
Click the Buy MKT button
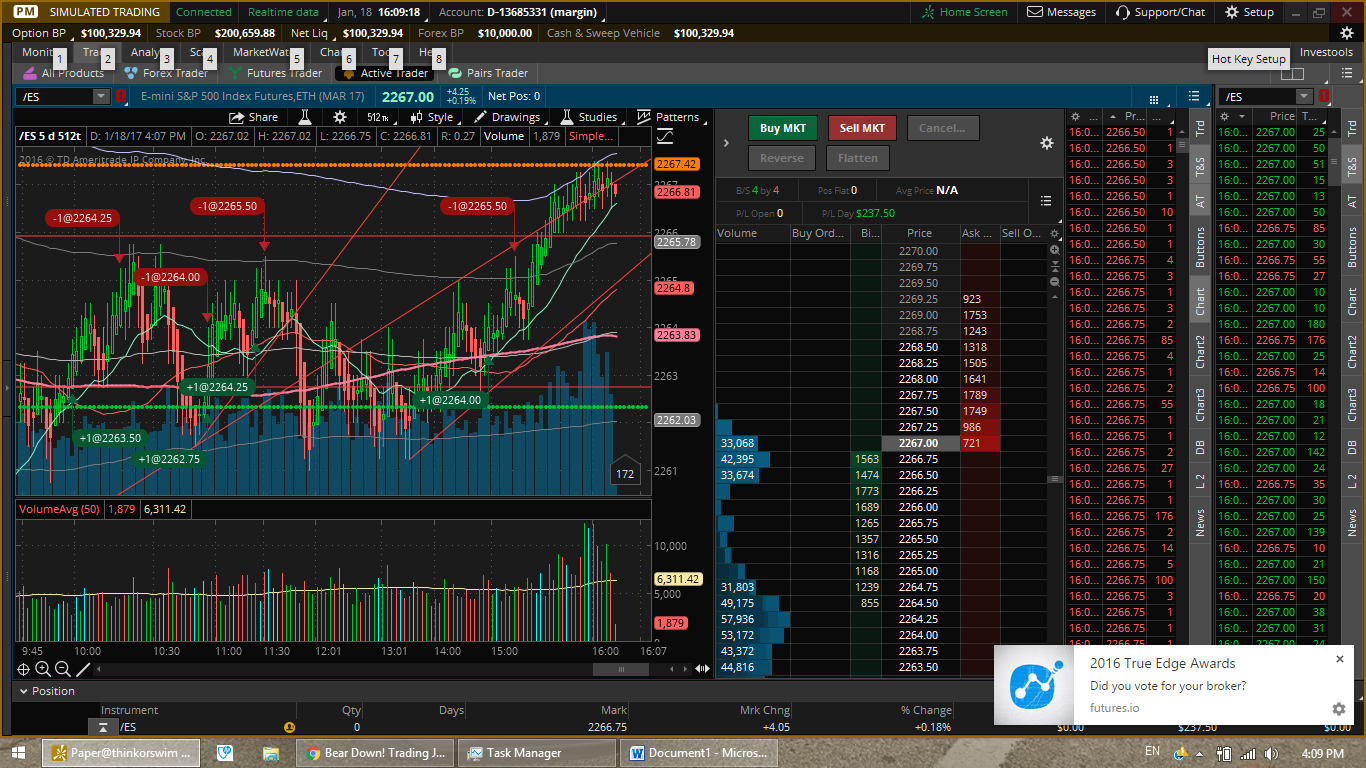coord(783,128)
